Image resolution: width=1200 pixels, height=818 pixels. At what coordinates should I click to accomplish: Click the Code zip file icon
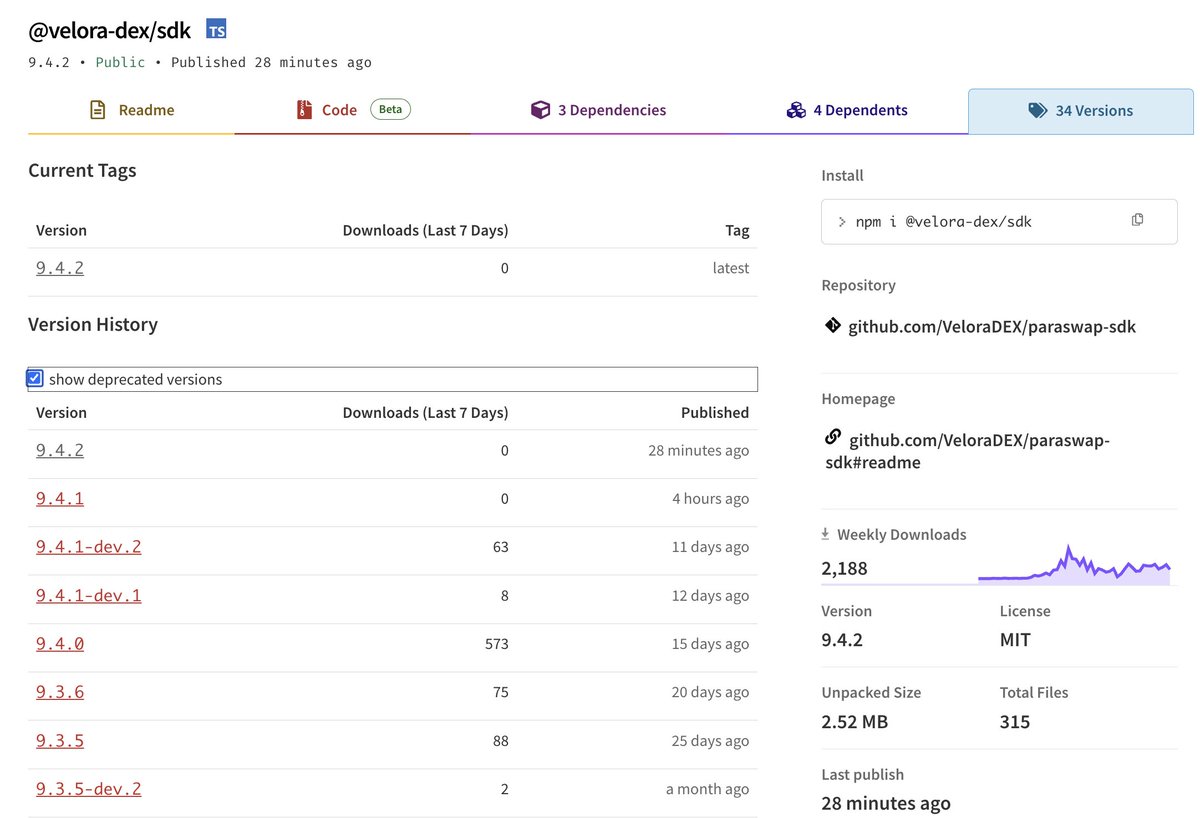pyautogui.click(x=304, y=110)
